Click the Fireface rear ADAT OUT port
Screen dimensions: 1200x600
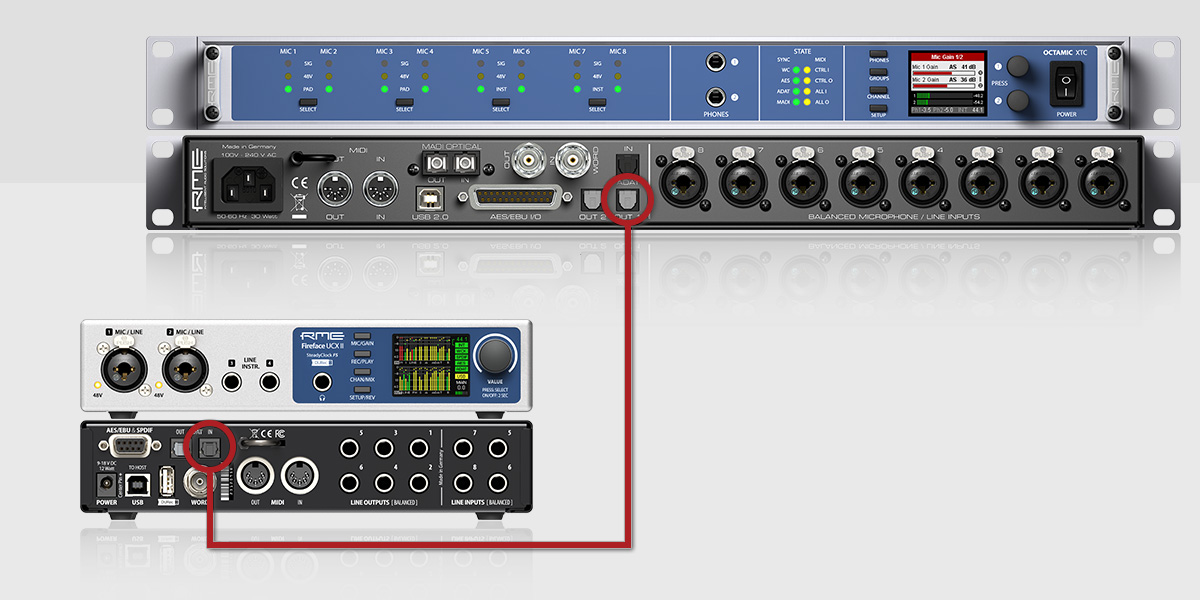tap(177, 448)
